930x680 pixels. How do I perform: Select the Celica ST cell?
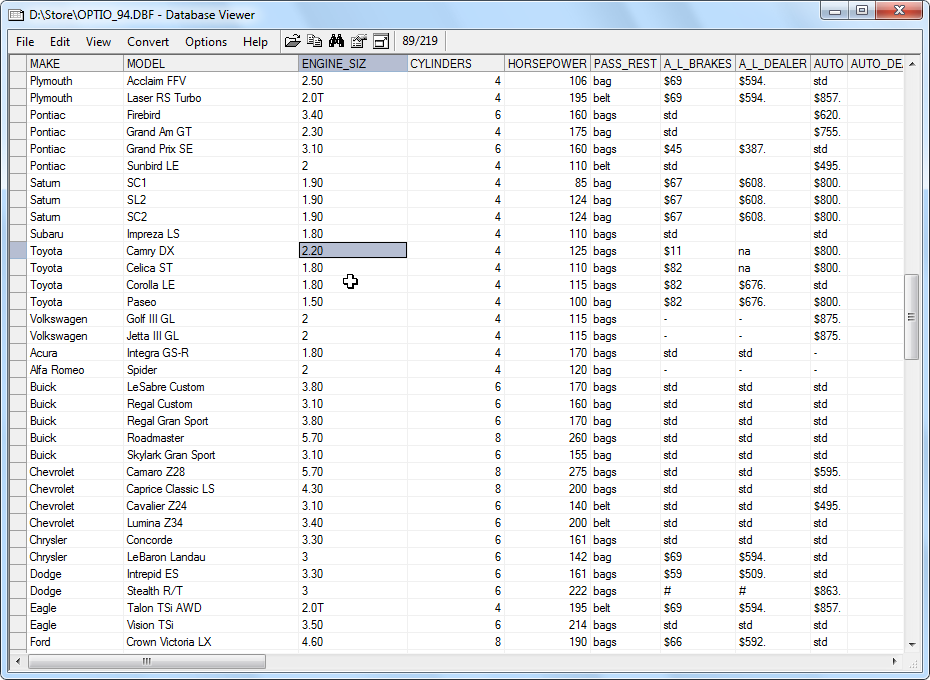pos(211,268)
